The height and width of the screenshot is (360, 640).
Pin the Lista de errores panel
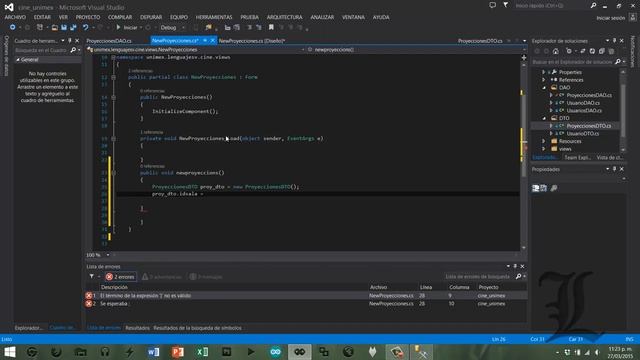pyautogui.click(x=515, y=266)
